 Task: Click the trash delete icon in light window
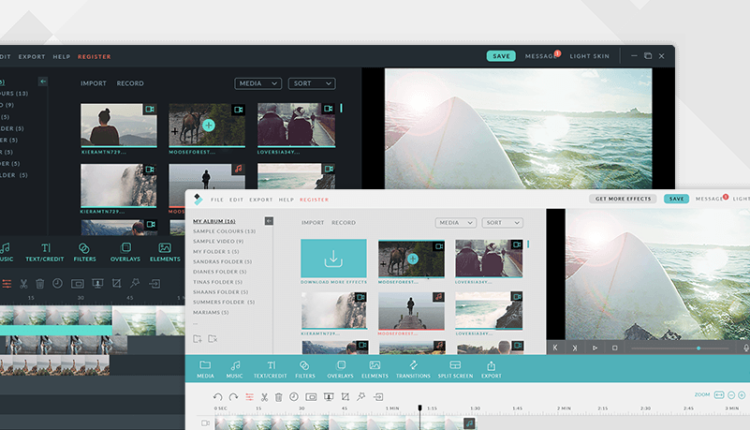point(278,397)
